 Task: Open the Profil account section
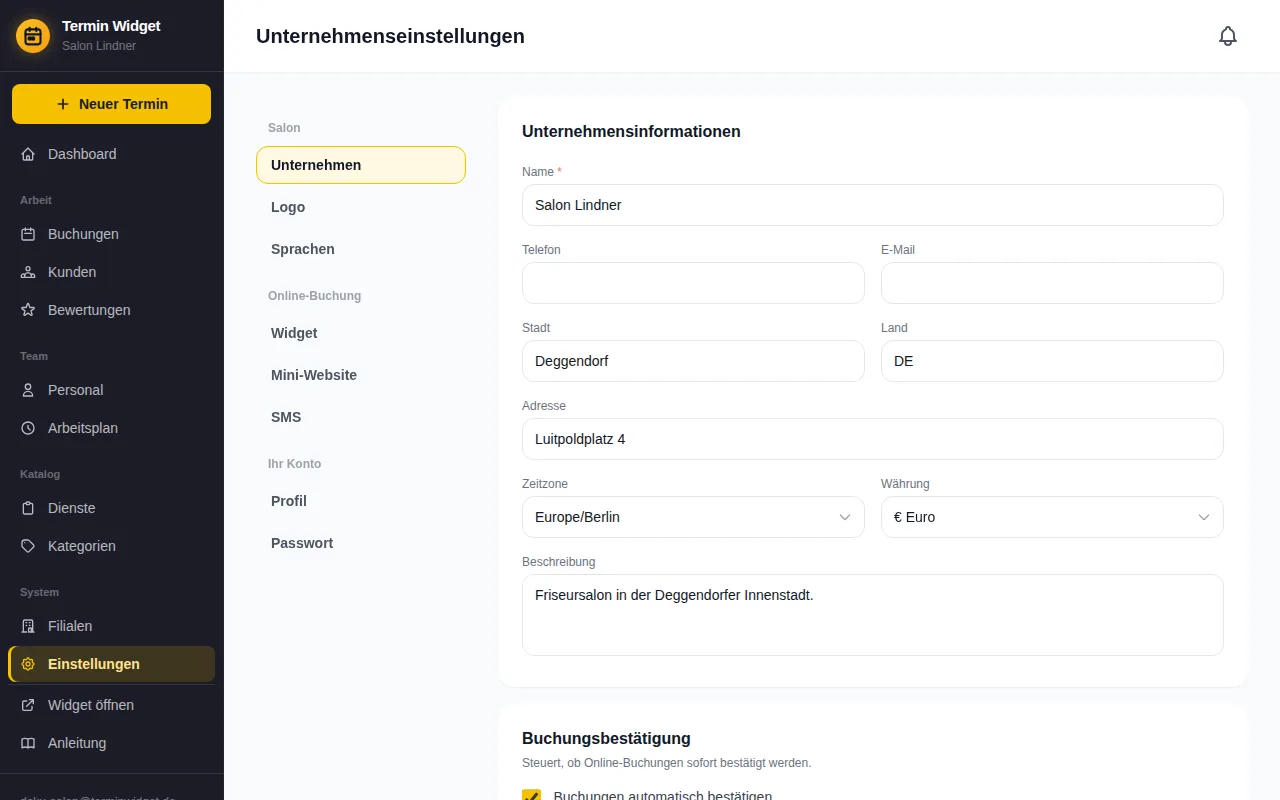coord(361,501)
